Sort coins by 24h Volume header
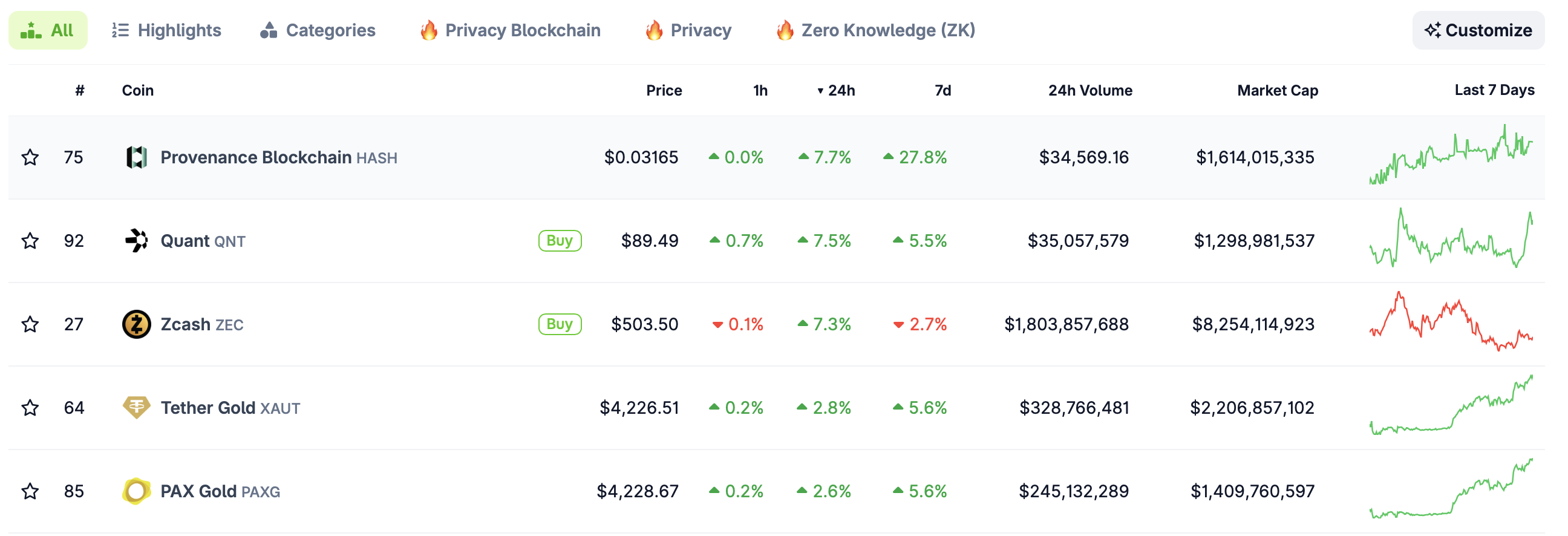 1089,91
